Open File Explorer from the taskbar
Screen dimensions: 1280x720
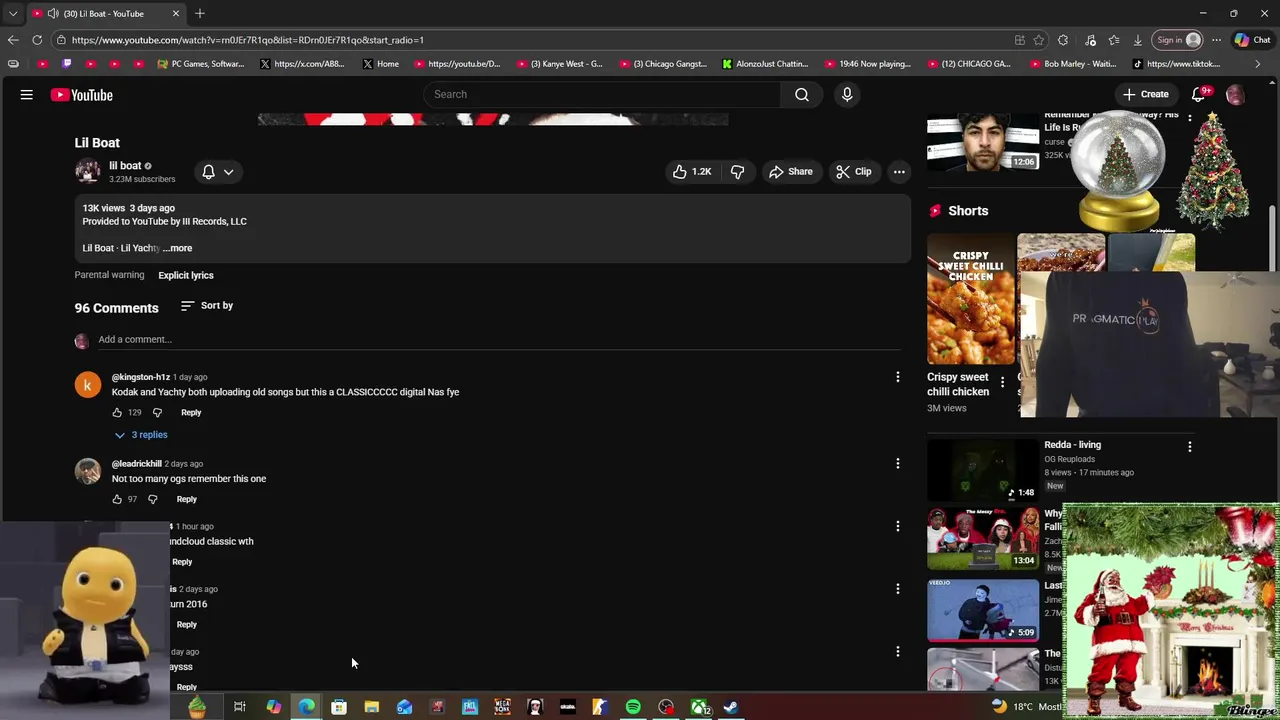click(372, 707)
